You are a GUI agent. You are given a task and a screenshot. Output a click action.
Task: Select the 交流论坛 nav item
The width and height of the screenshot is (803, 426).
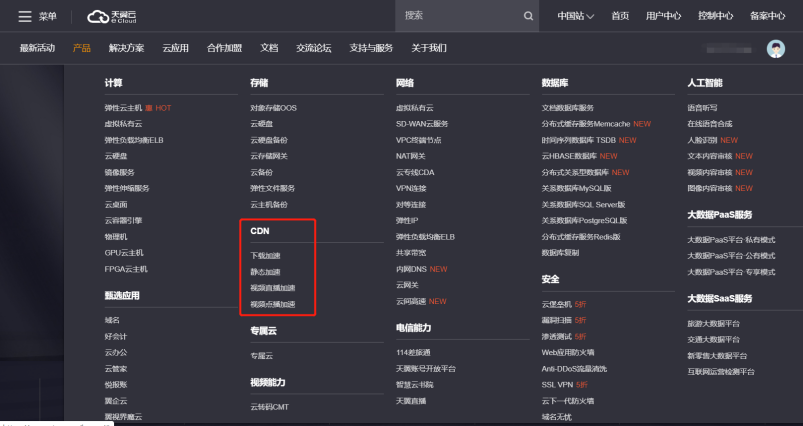coord(313,48)
